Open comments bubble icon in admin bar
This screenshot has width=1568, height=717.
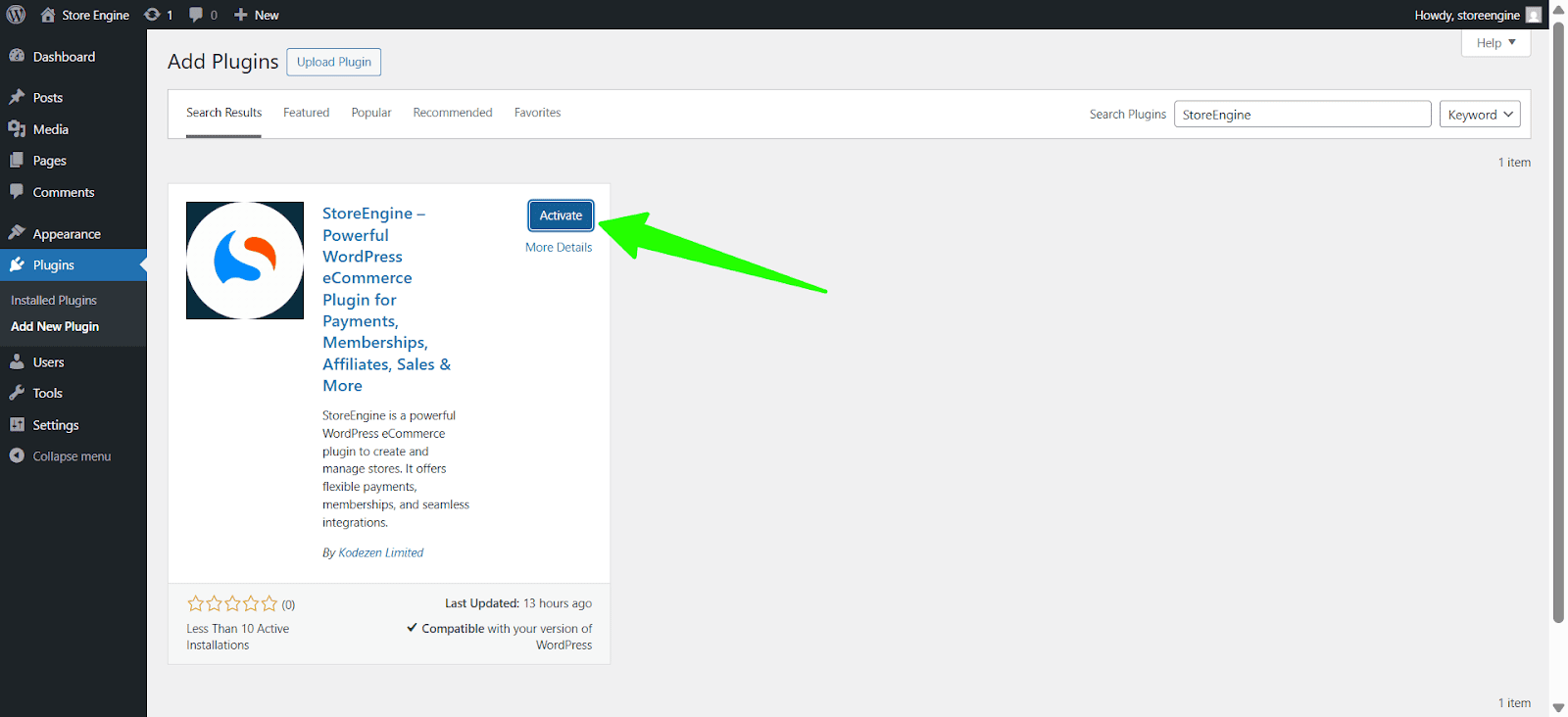point(196,15)
